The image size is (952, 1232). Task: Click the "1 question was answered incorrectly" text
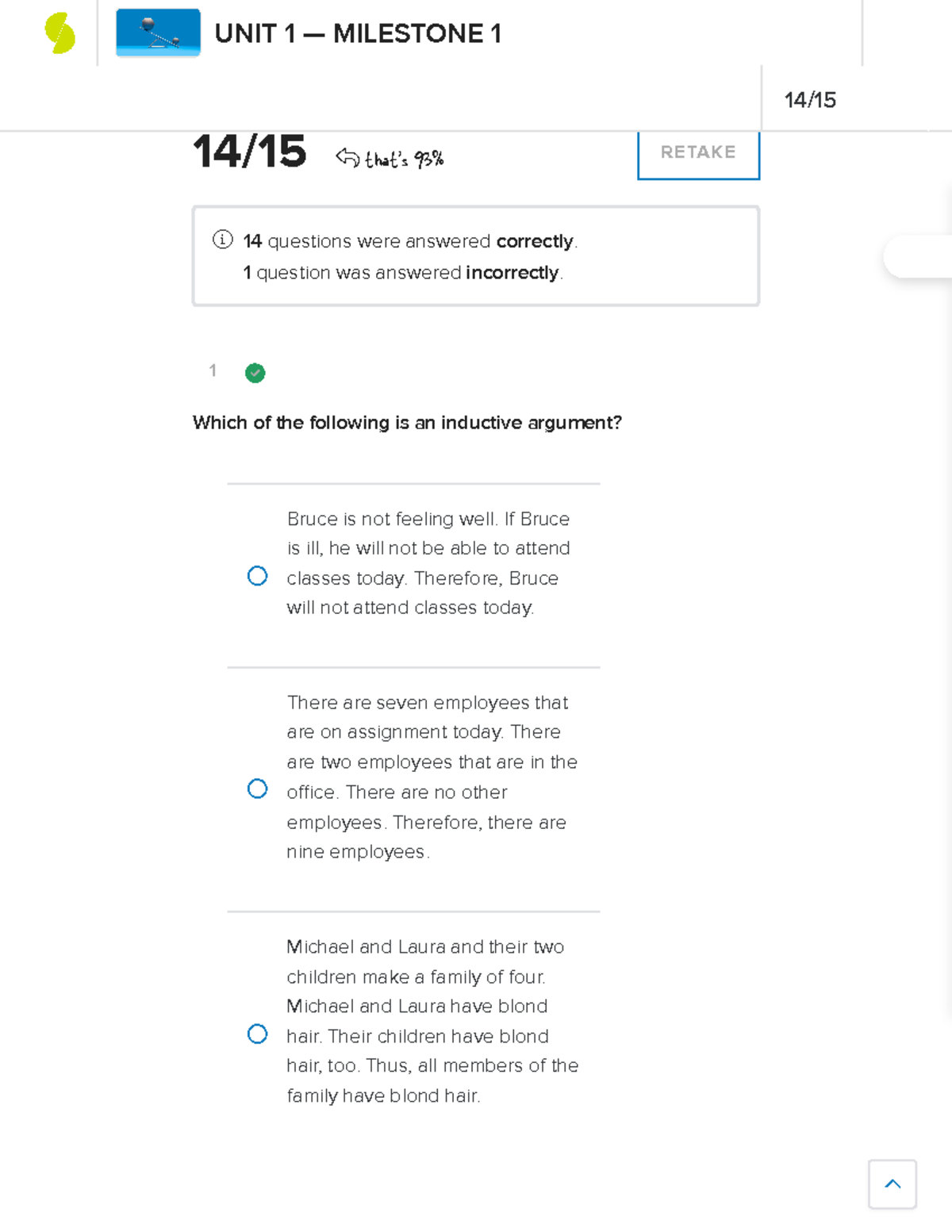403,273
